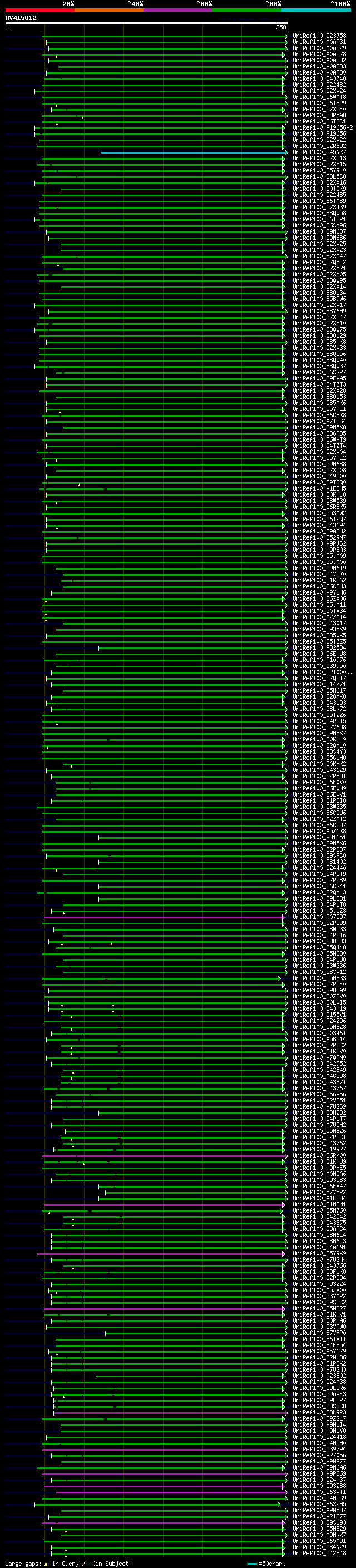Viewport: 356px width, 1568px height.
Task: Click label UniRef100_Q2XX22
Action: (x=319, y=140)
